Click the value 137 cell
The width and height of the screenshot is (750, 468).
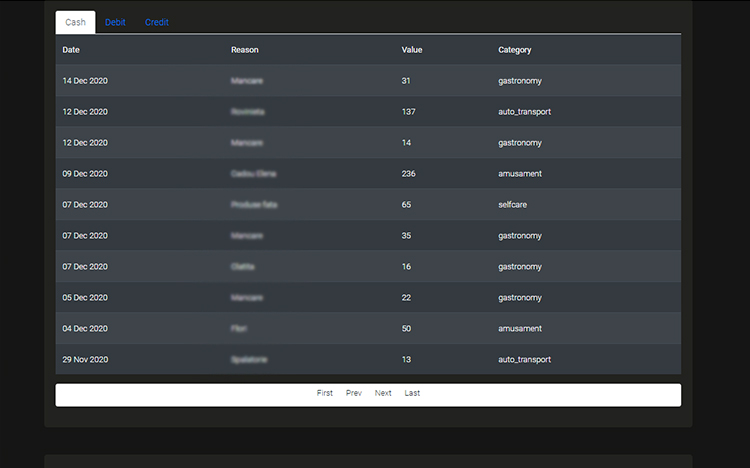click(x=408, y=112)
